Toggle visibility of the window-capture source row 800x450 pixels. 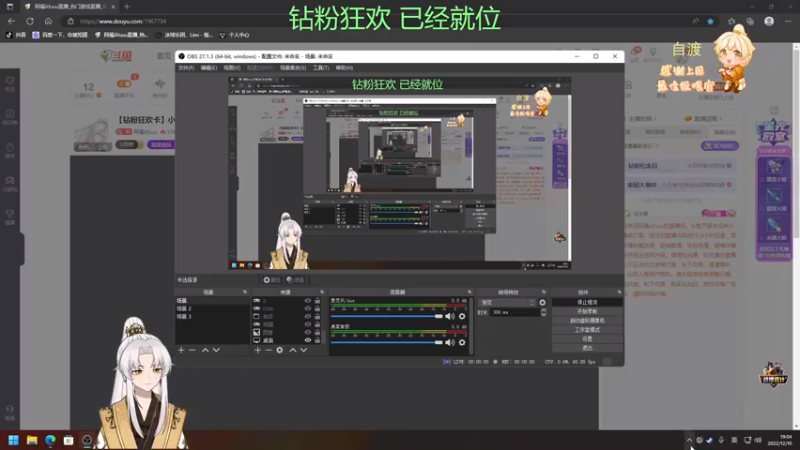308,316
